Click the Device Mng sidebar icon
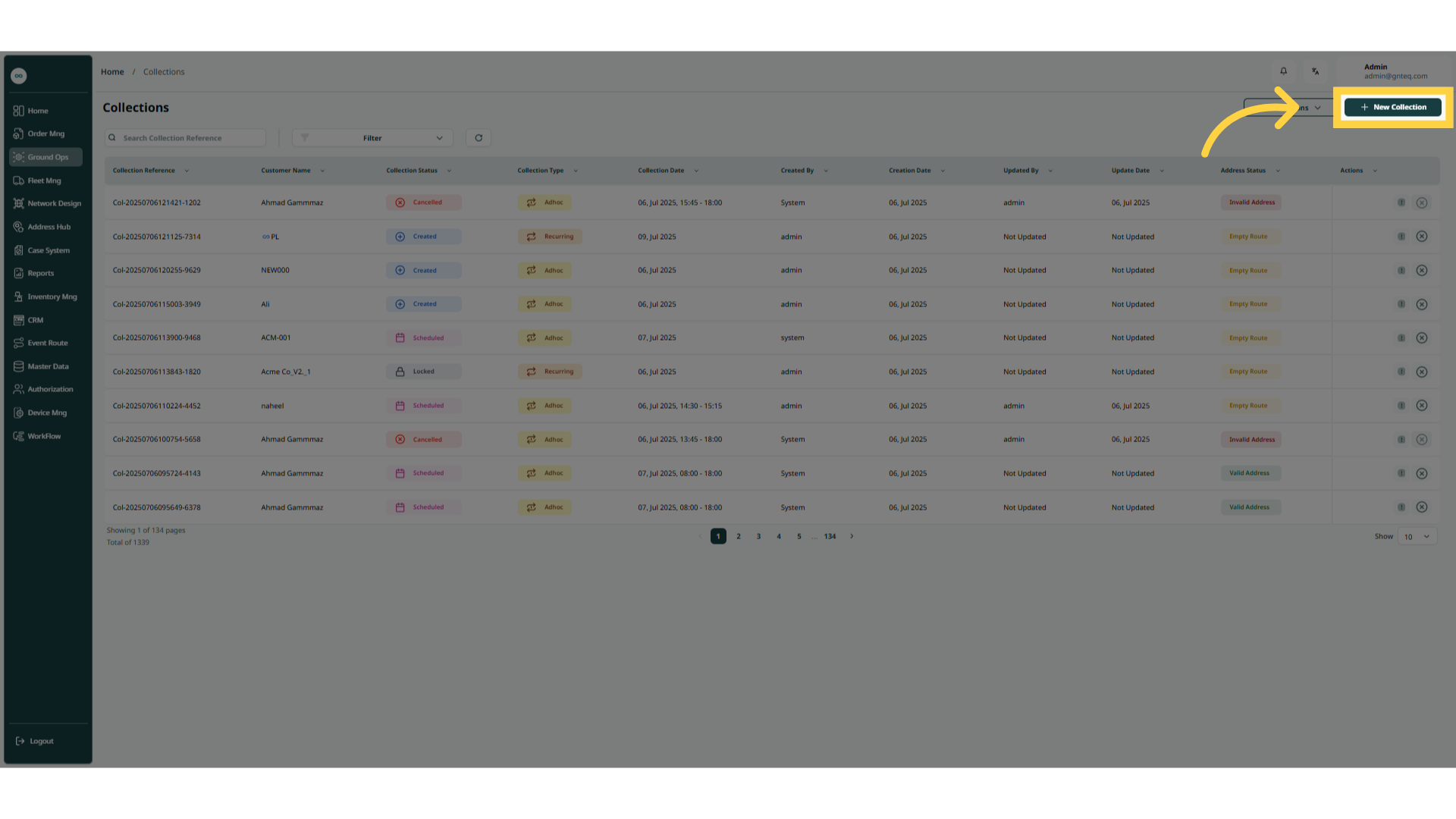Image resolution: width=1456 pixels, height=819 pixels. pyautogui.click(x=19, y=413)
